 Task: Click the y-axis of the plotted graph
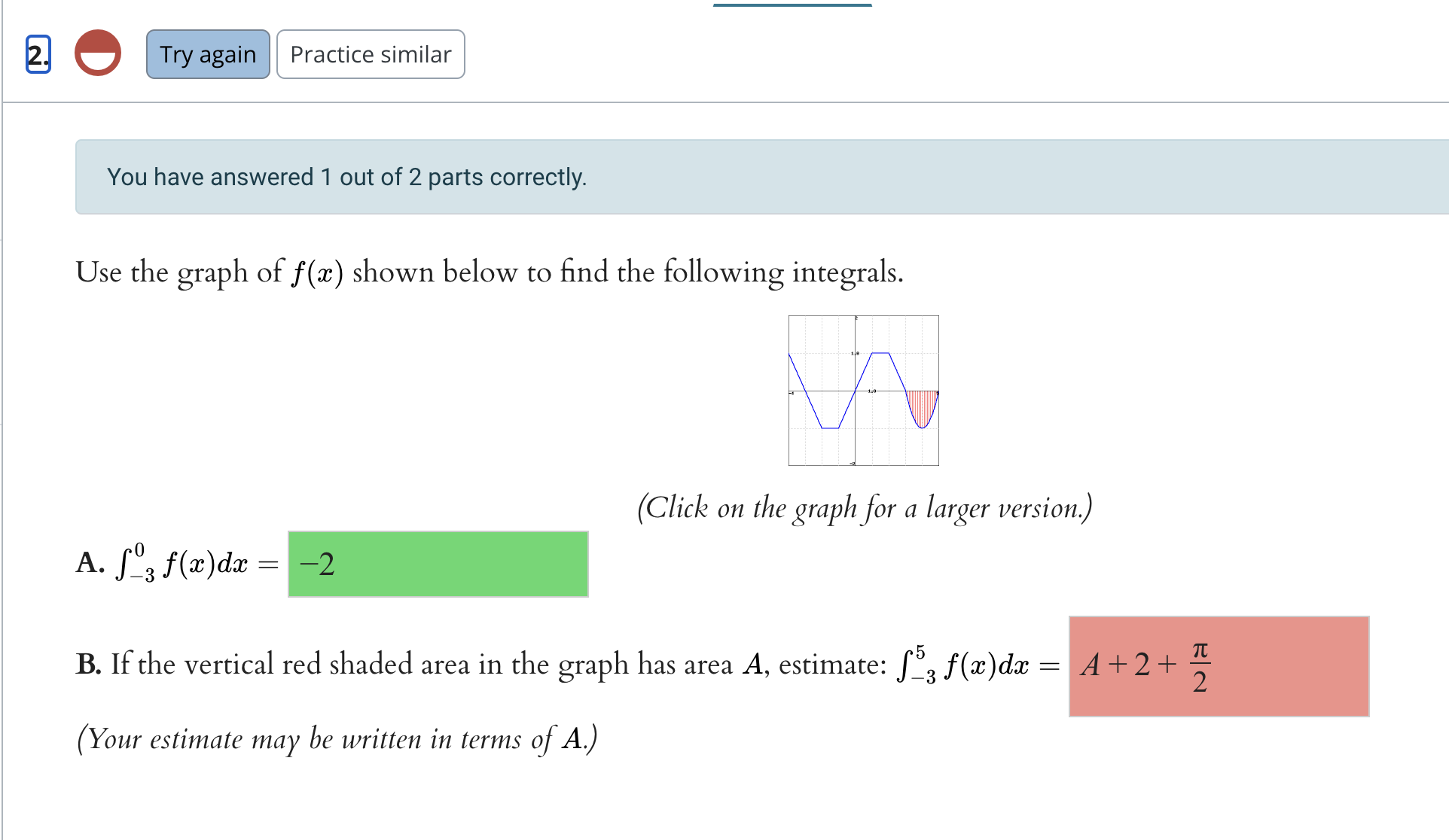(856, 354)
